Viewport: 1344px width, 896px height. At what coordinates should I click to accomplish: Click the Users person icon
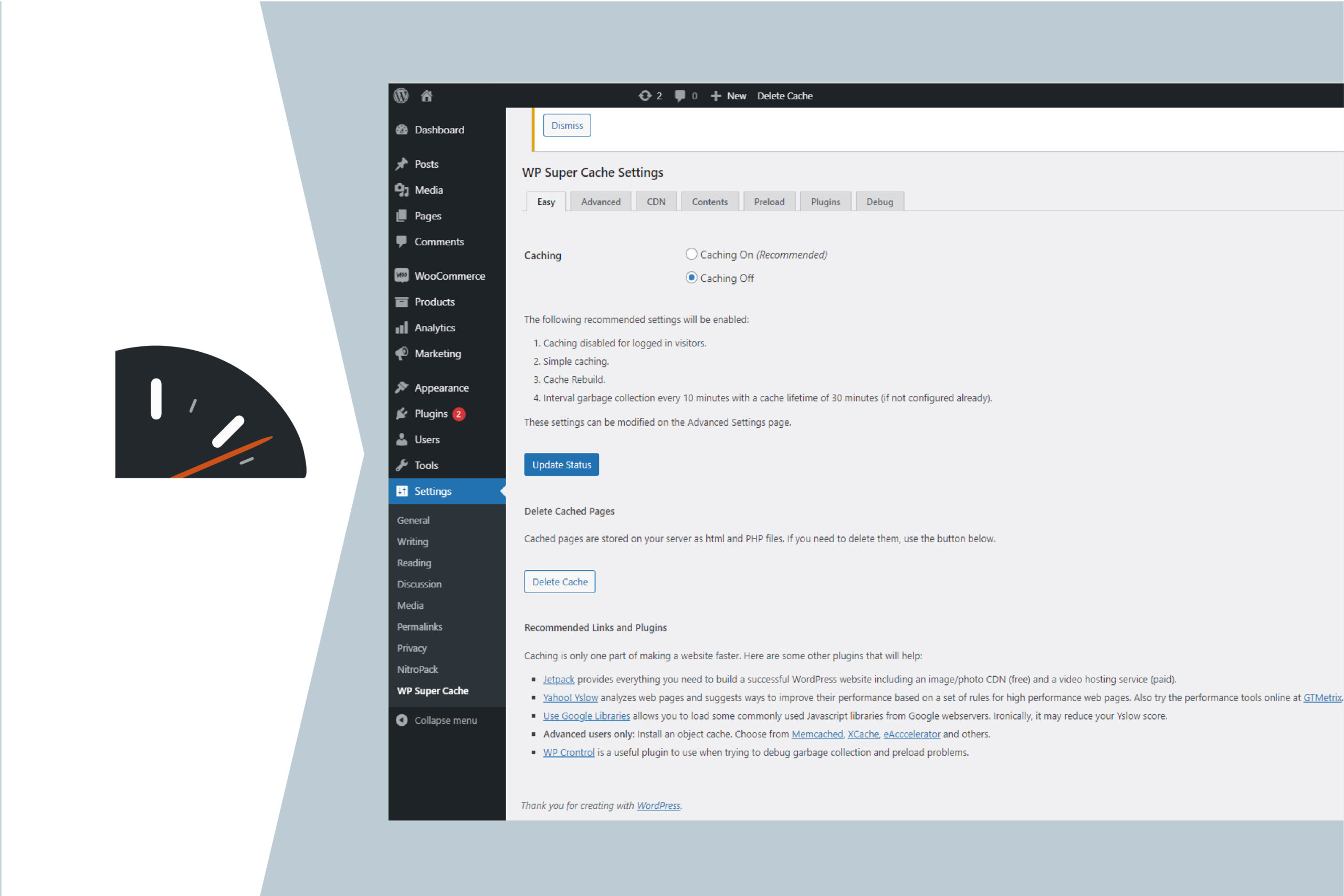tap(402, 439)
